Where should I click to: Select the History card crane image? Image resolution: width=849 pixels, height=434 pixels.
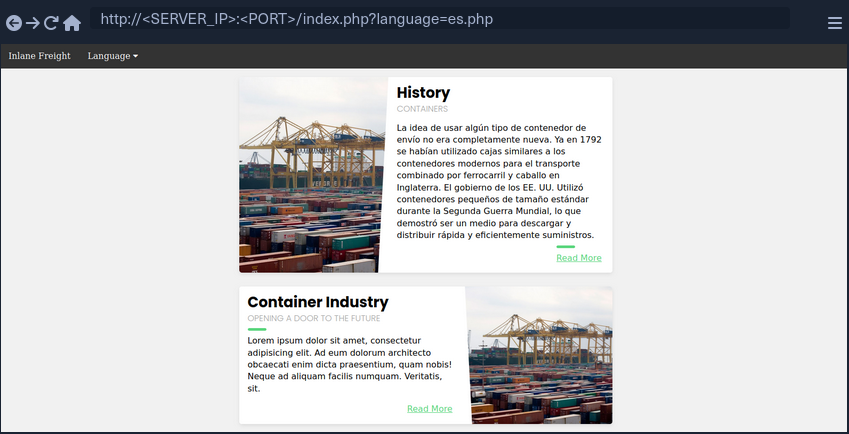pyautogui.click(x=311, y=175)
